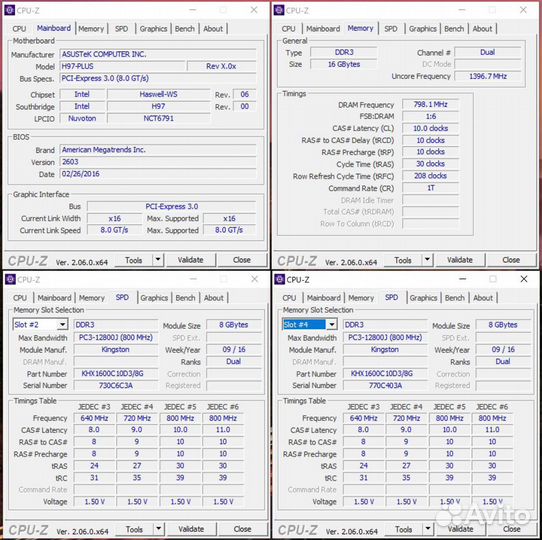Switch to the SPD tab in the Memory window
Viewport: 542px width, 540px height.
click(391, 29)
